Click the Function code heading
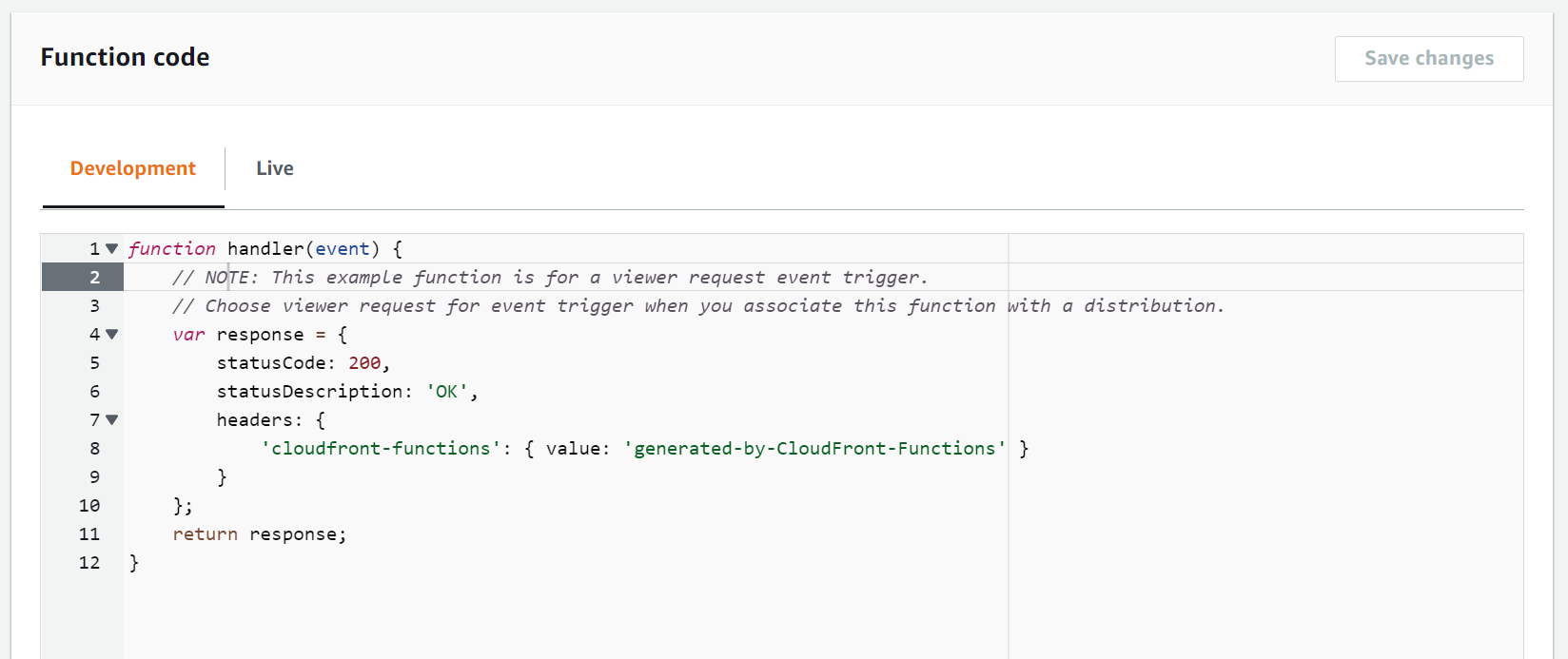Screen dimensions: 1568x659 [x=125, y=57]
